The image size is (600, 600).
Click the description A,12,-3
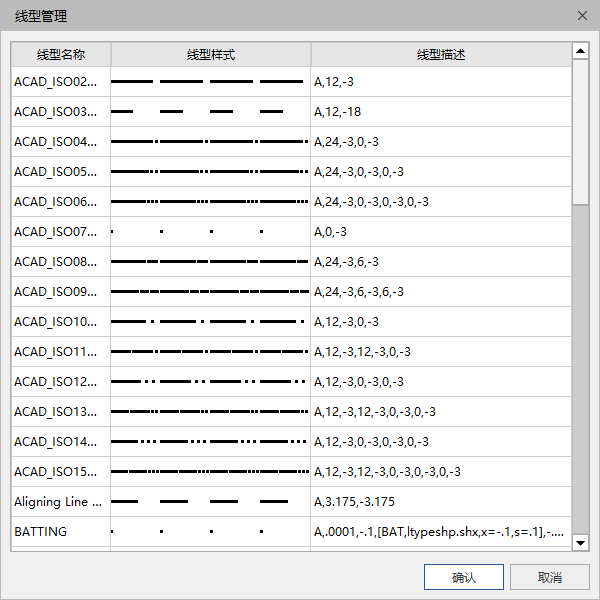click(334, 82)
